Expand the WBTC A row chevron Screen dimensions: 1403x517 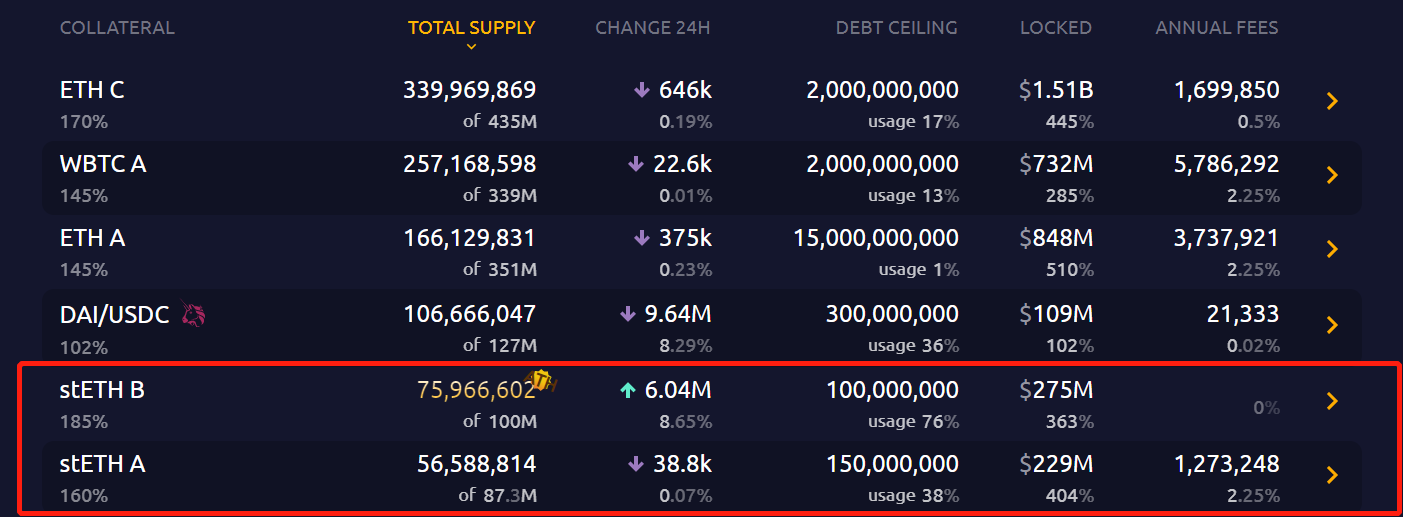coord(1331,175)
